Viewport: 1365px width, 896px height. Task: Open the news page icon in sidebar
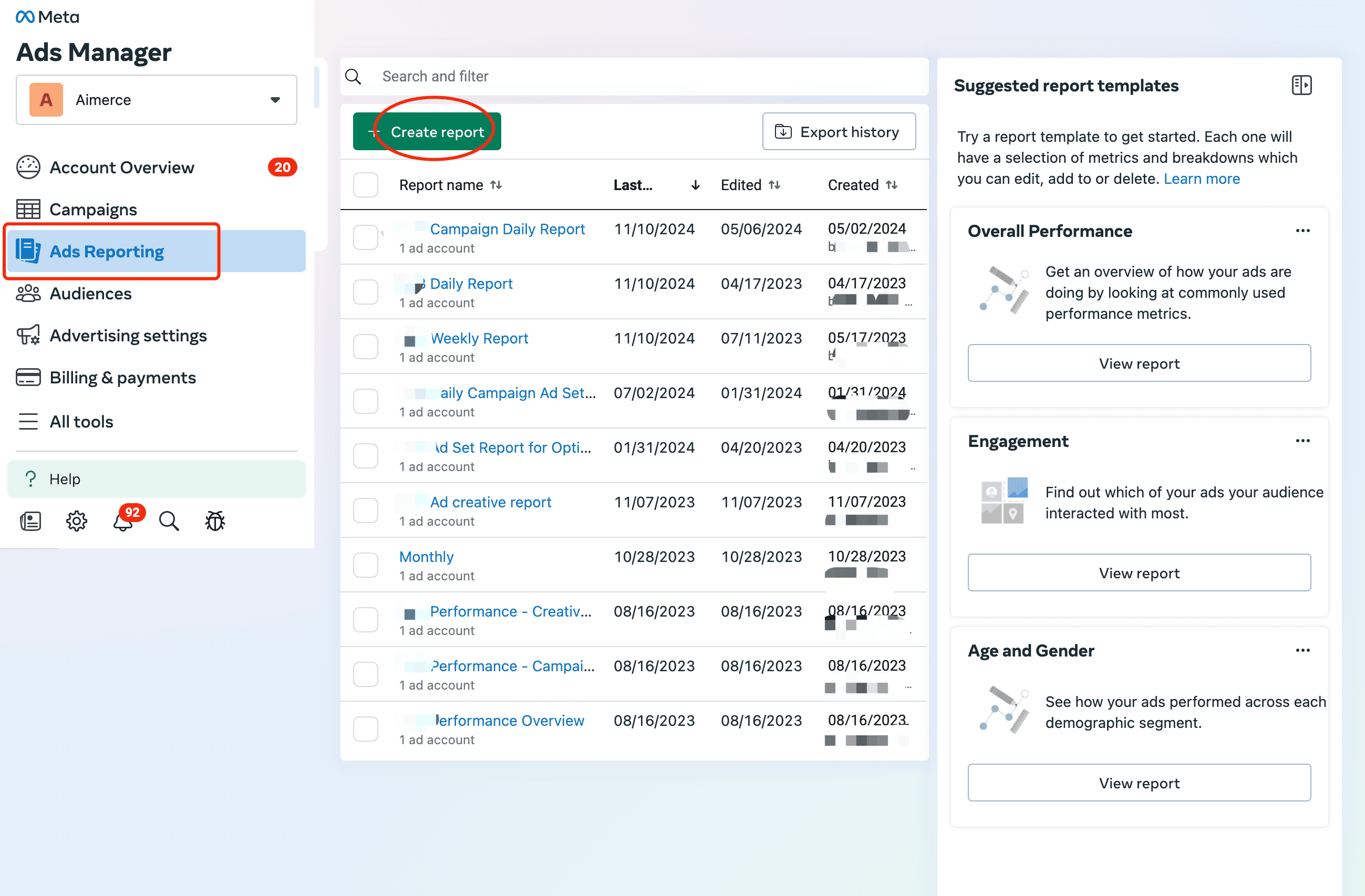coord(30,521)
